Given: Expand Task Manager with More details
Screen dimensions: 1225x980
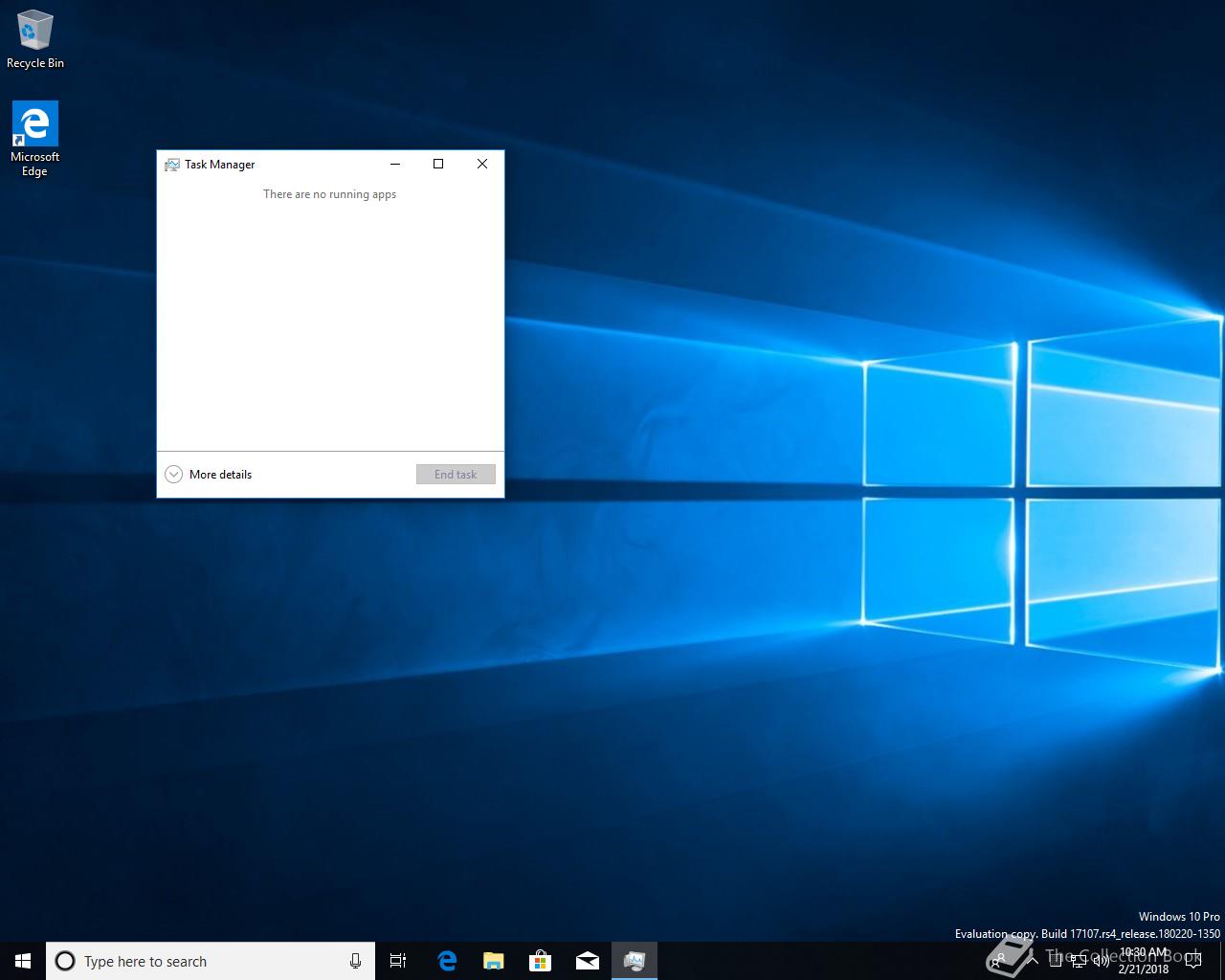Looking at the screenshot, I should click(209, 475).
